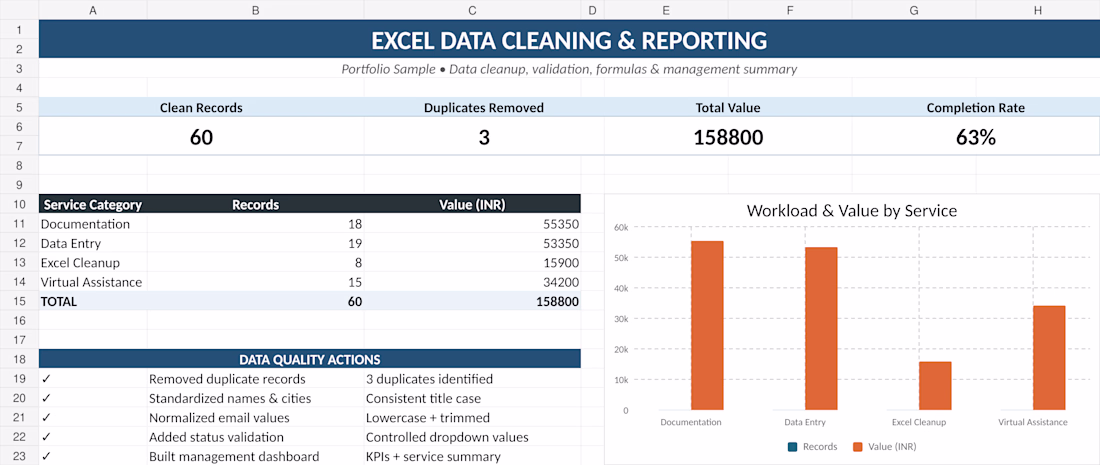Select Data Entry records value 19
This screenshot has width=1100, height=465.
[255, 243]
